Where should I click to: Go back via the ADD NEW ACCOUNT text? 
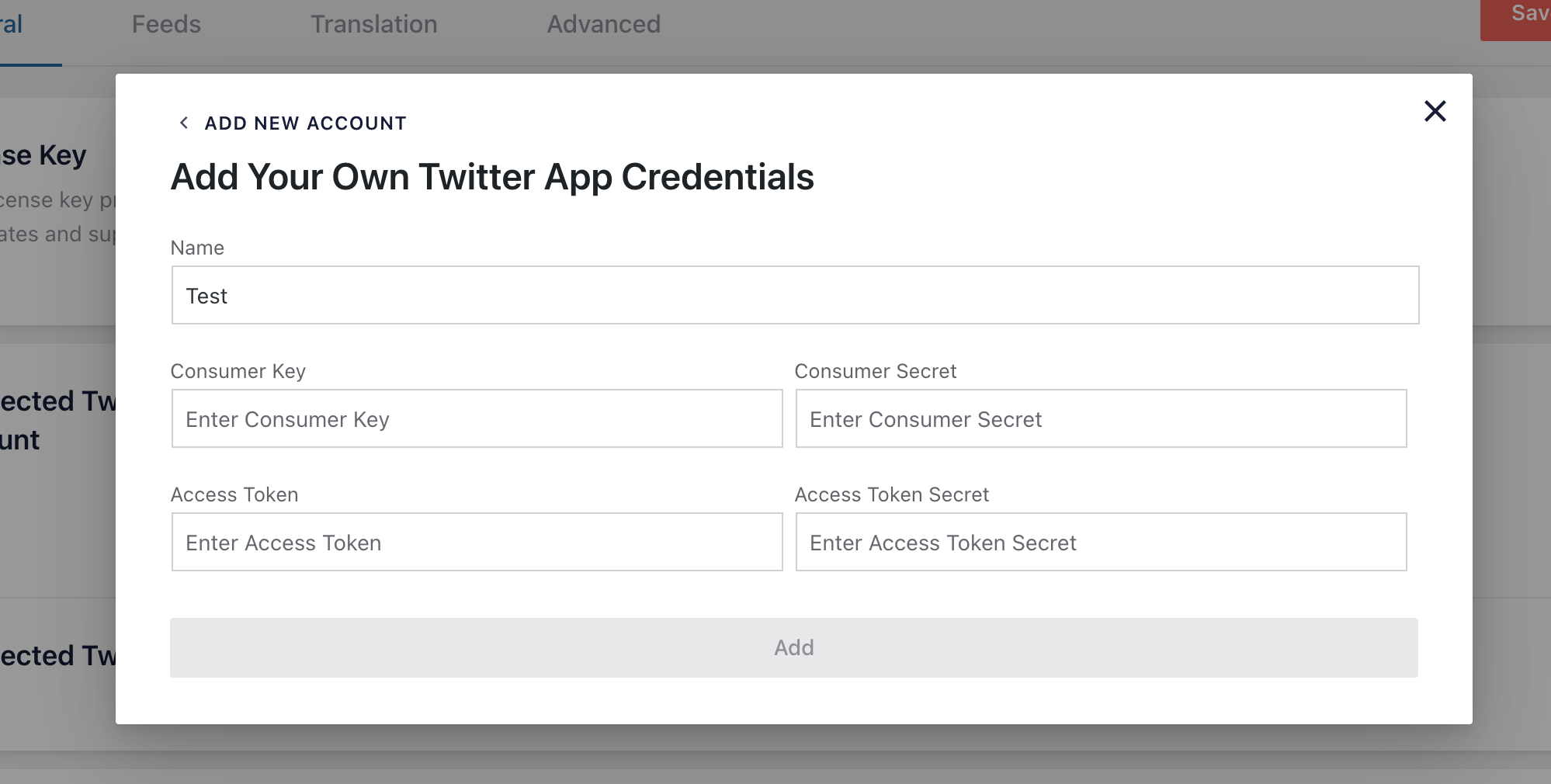(305, 123)
